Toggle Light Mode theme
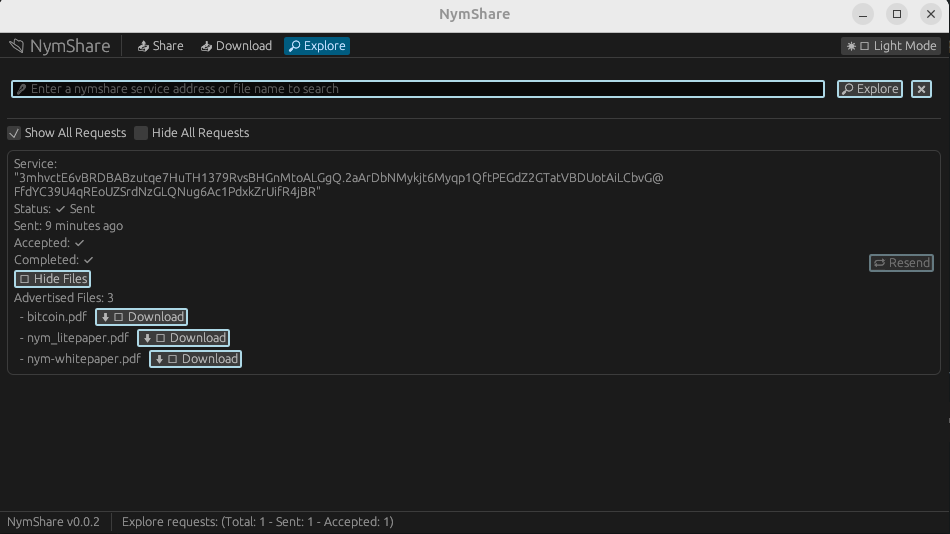Screen dimensions: 950x534 [x=891, y=46]
